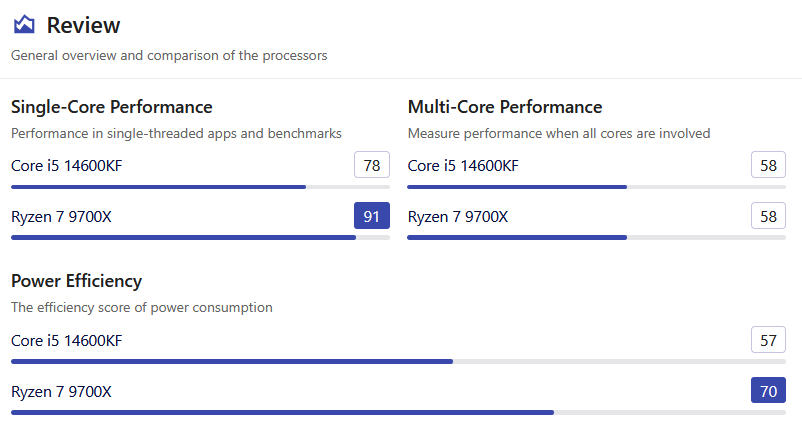This screenshot has height=435, width=802.
Task: Click the Core i5 14600KF multi-core score 58
Action: 768,165
